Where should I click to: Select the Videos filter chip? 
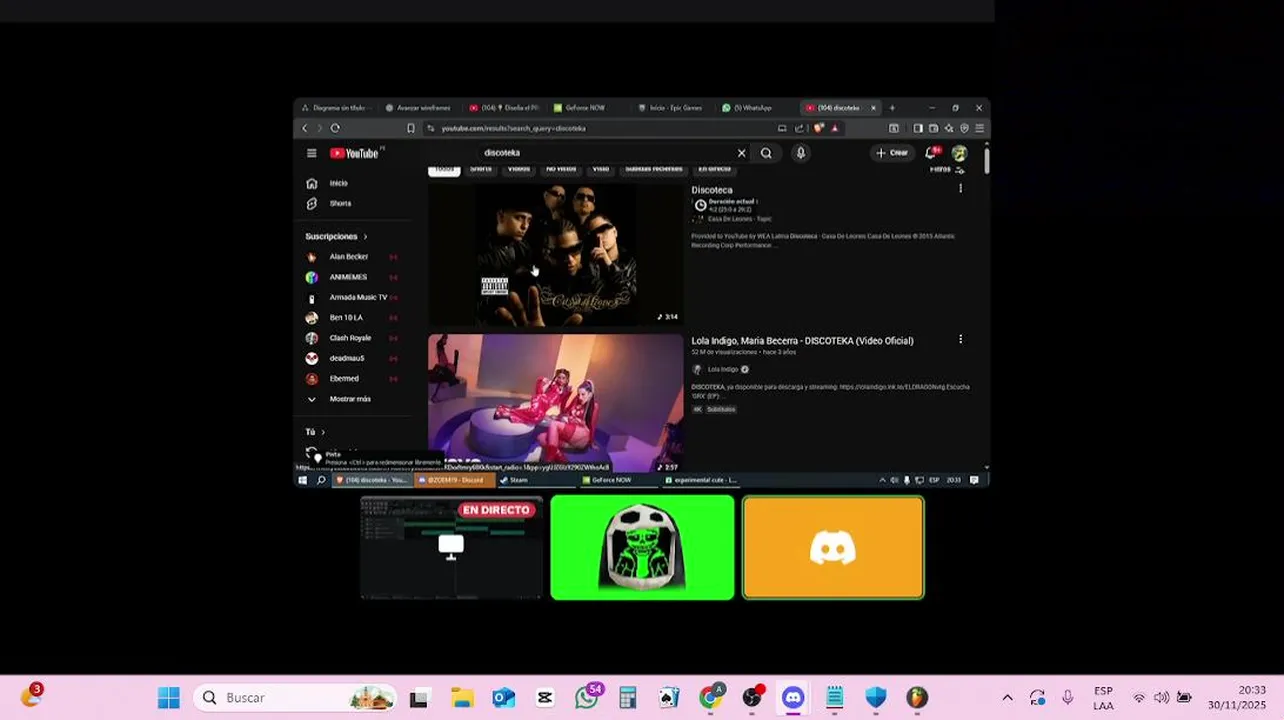pos(519,169)
